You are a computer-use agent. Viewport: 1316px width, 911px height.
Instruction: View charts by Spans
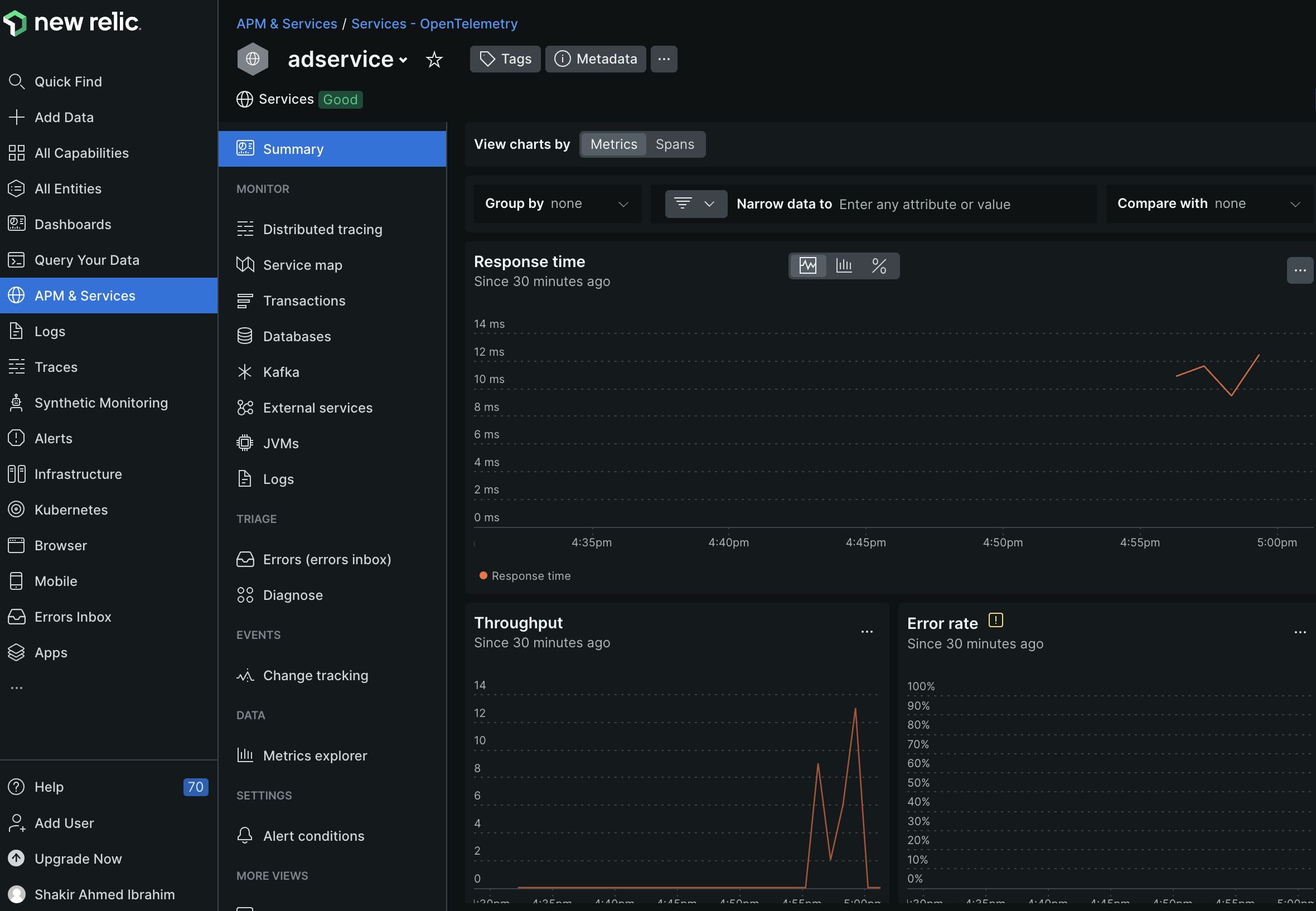(x=675, y=144)
